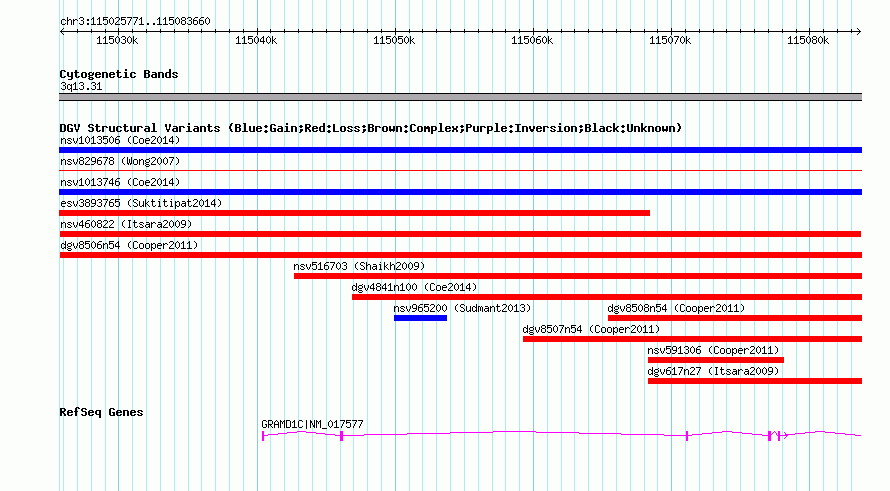Click the red loss bar of nsv516703

coord(578,276)
